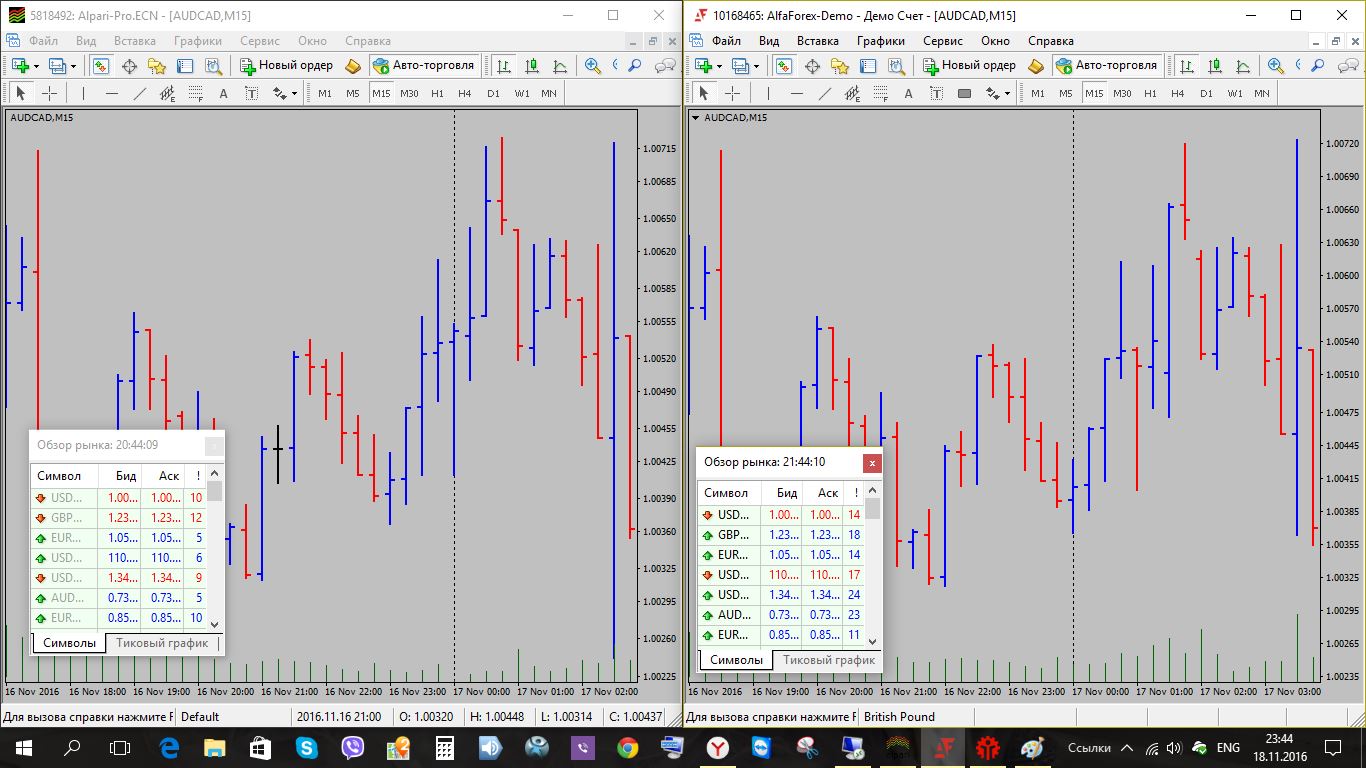Image resolution: width=1366 pixels, height=768 pixels.
Task: Select equidistant channel tool in AlfaForex window
Action: 852,93
